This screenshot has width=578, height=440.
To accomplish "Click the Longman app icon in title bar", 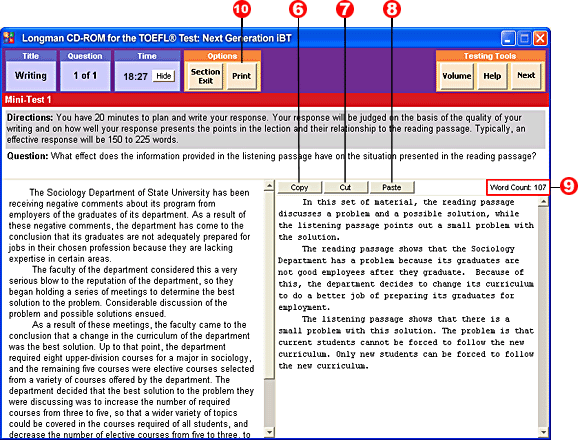I will [x=9, y=38].
